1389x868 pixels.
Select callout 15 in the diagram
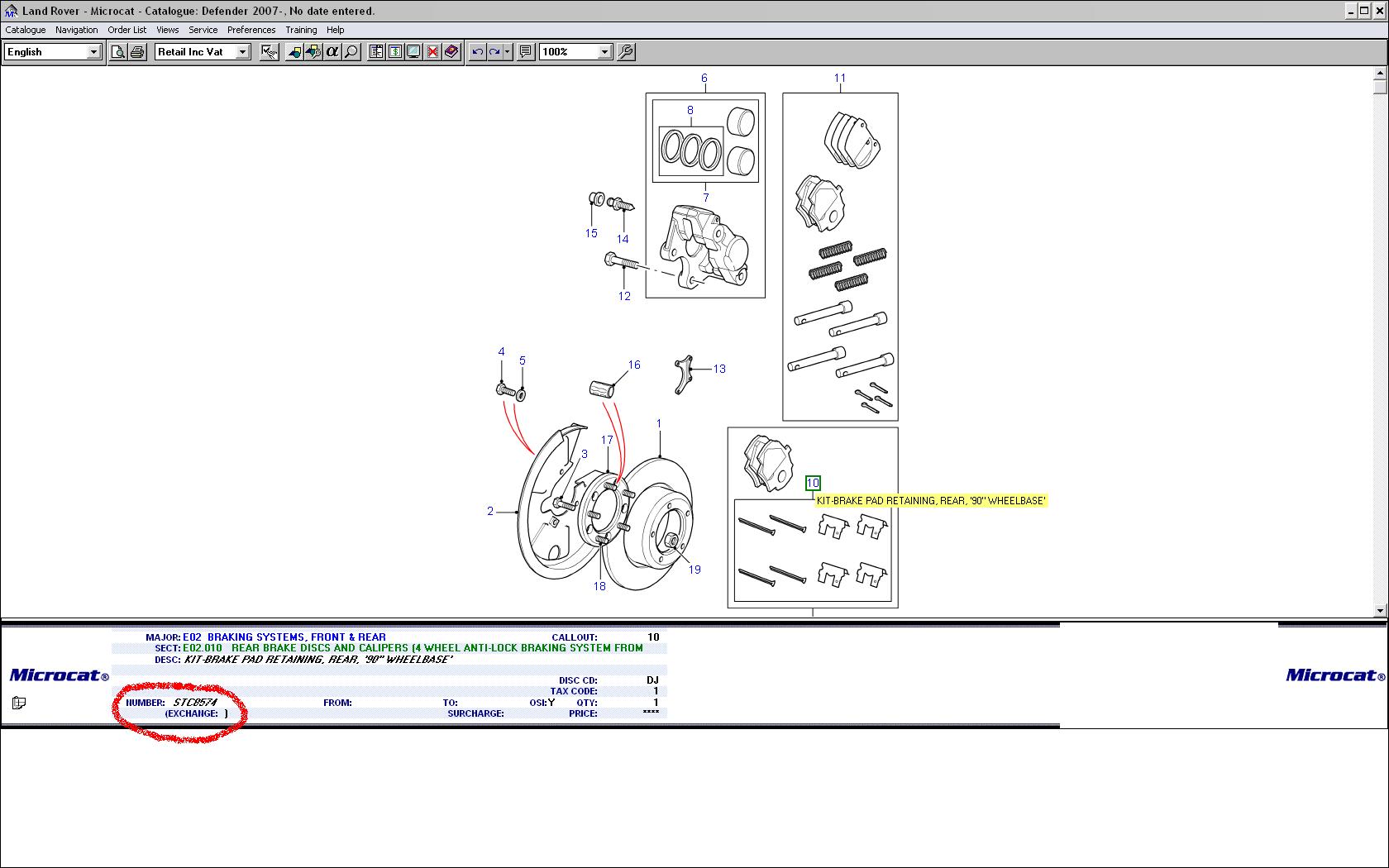pos(591,233)
